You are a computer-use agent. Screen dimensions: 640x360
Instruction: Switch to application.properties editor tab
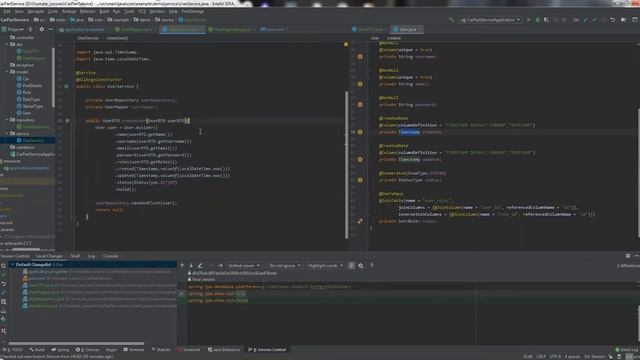(x=84, y=29)
